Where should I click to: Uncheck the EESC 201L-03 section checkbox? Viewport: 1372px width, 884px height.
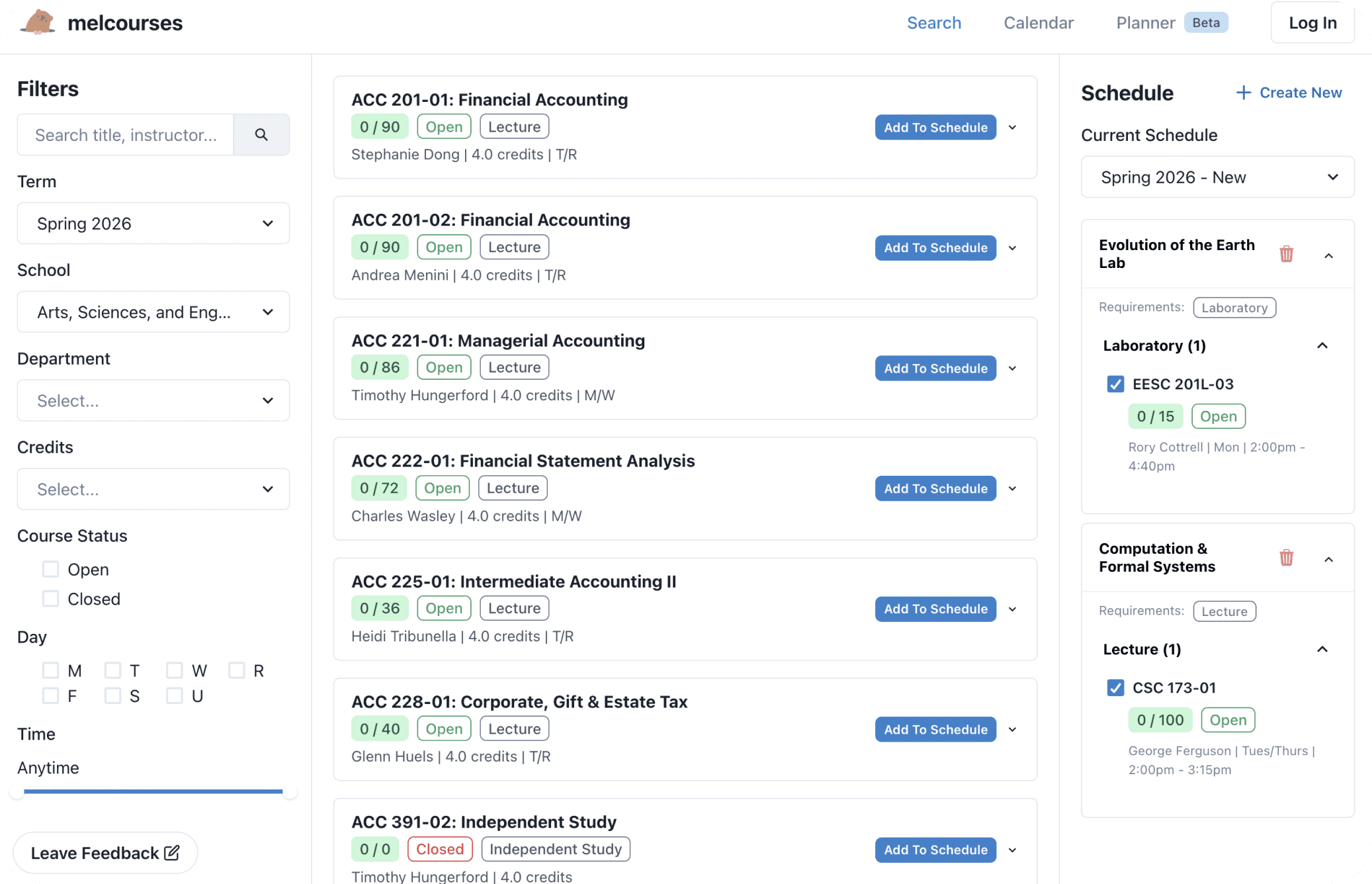1115,384
